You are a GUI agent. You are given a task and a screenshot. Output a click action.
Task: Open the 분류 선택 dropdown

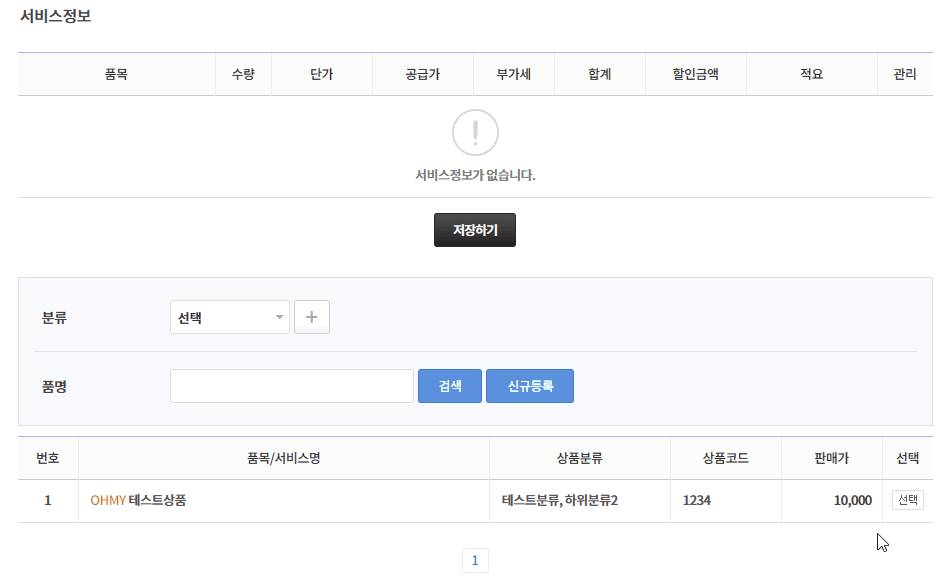click(230, 317)
